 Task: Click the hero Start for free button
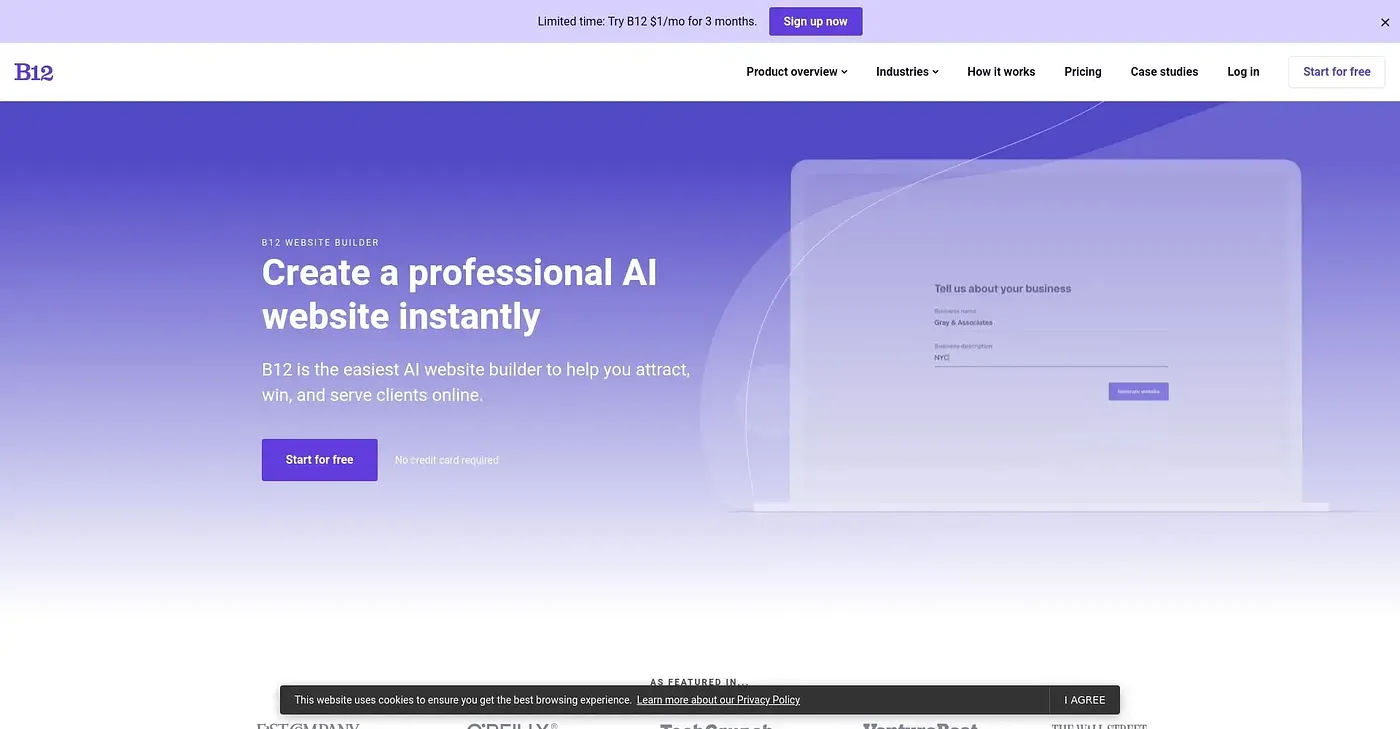[319, 460]
